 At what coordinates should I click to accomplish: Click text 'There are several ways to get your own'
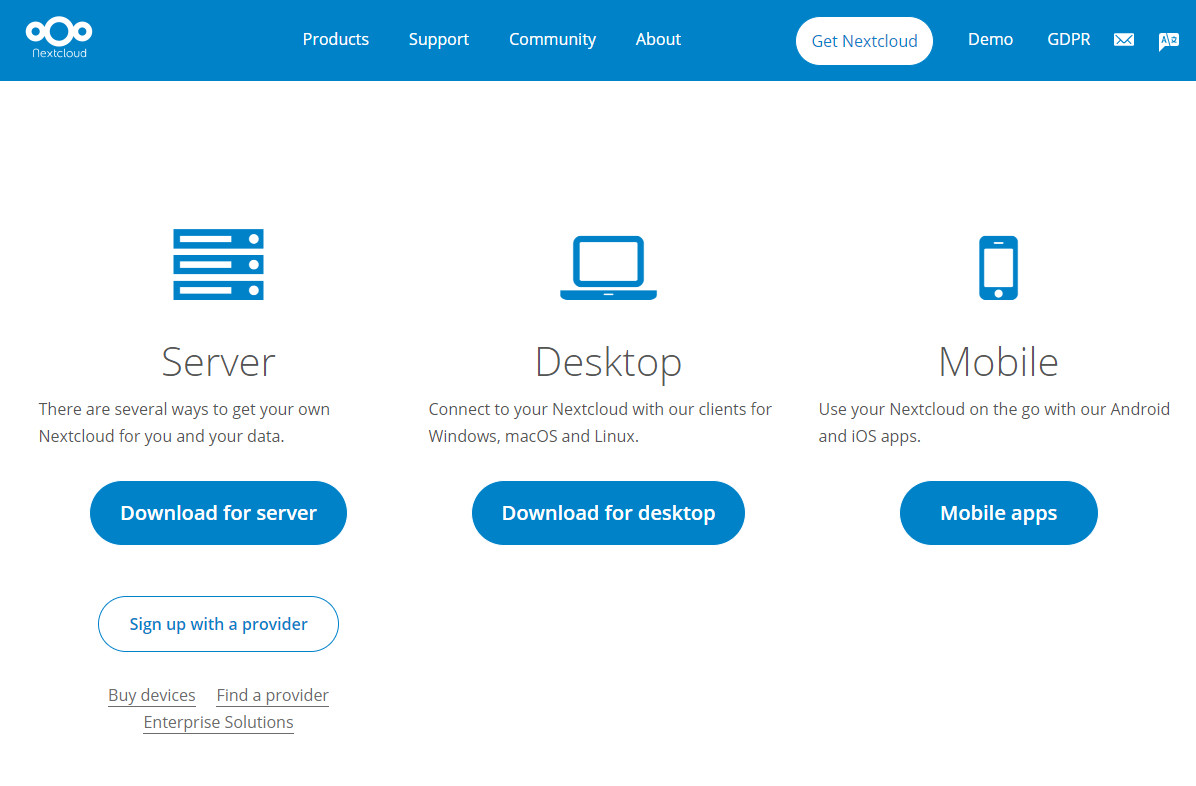click(184, 410)
